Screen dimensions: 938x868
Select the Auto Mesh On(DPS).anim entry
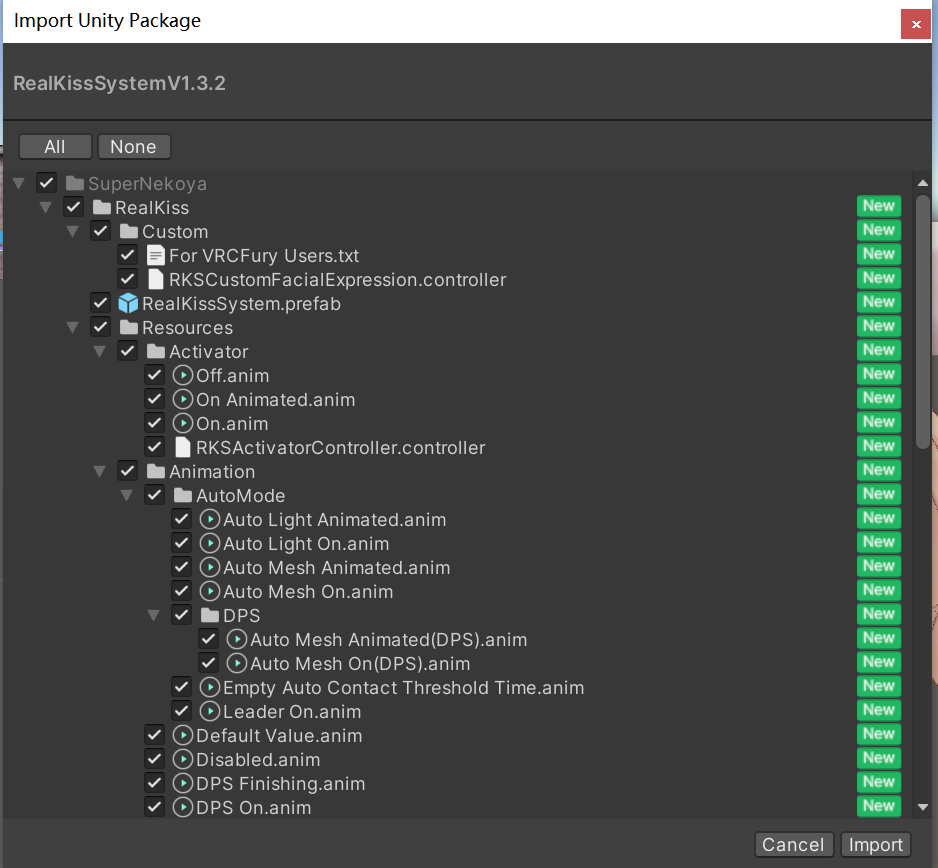click(x=359, y=664)
